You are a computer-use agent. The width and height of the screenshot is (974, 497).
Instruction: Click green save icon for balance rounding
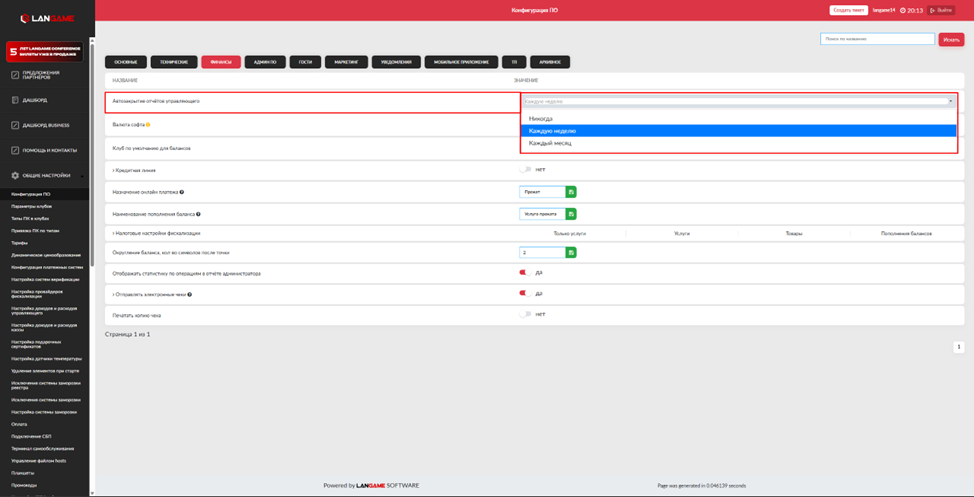click(x=571, y=253)
